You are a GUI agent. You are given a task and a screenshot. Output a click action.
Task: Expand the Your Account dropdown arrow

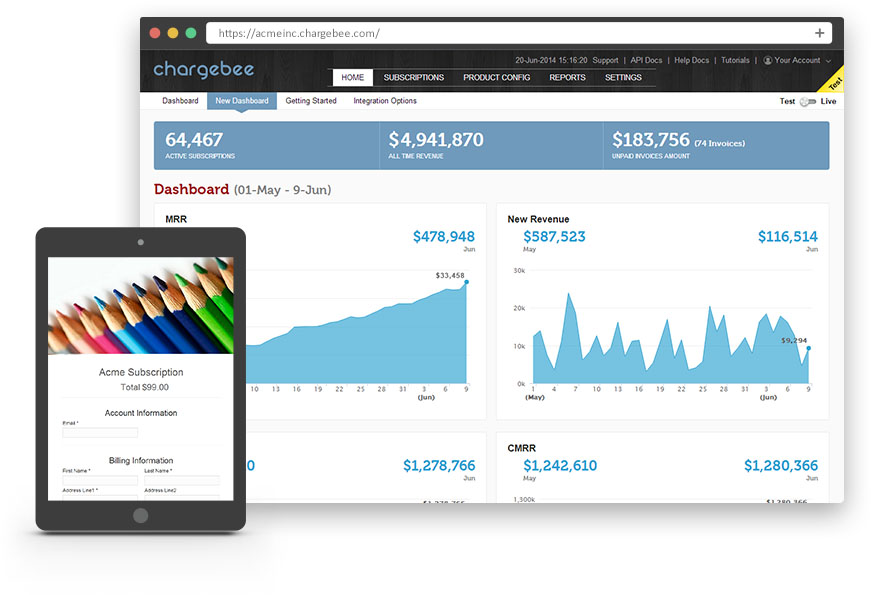[x=828, y=61]
